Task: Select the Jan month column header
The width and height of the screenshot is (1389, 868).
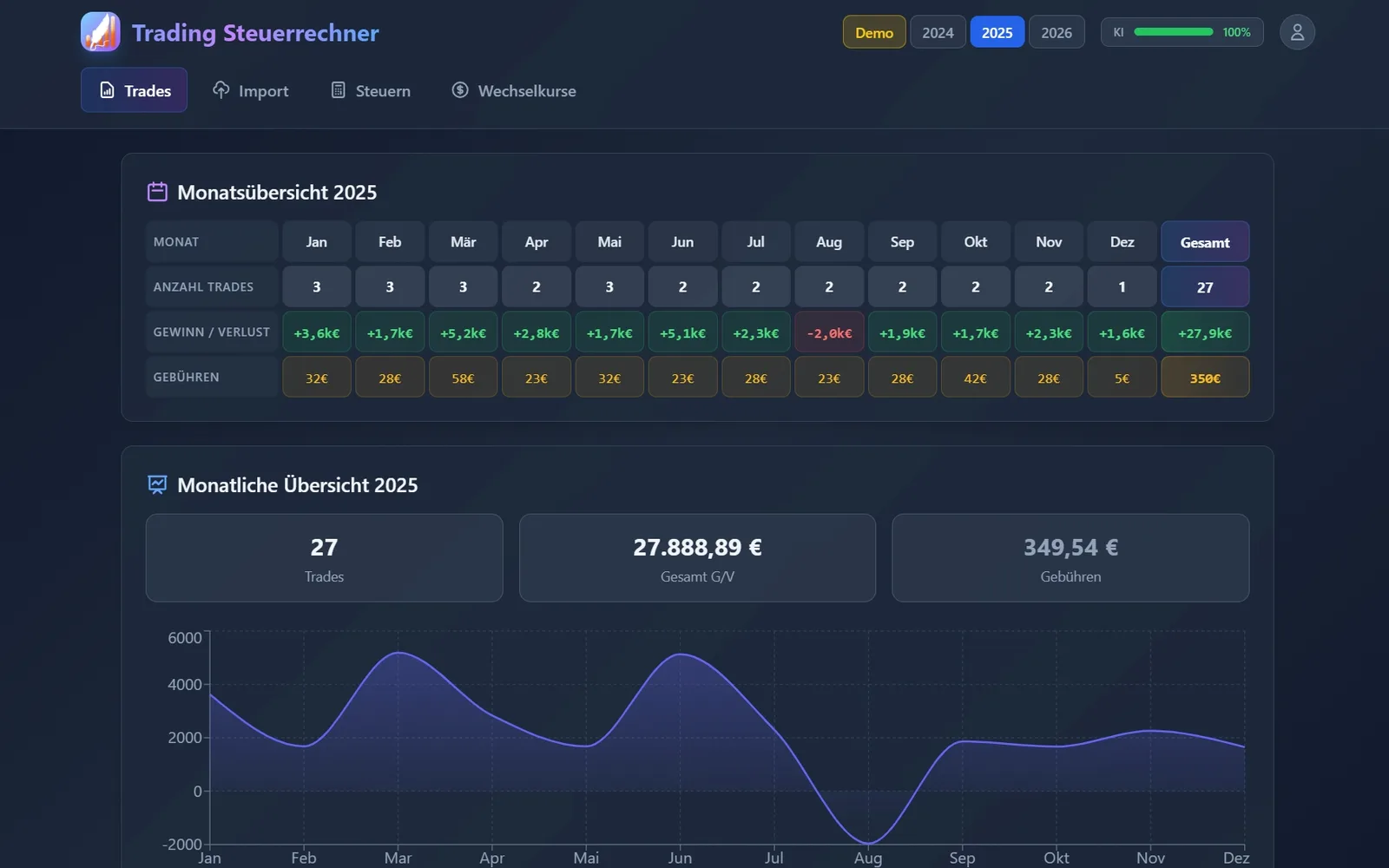Action: pyautogui.click(x=317, y=241)
